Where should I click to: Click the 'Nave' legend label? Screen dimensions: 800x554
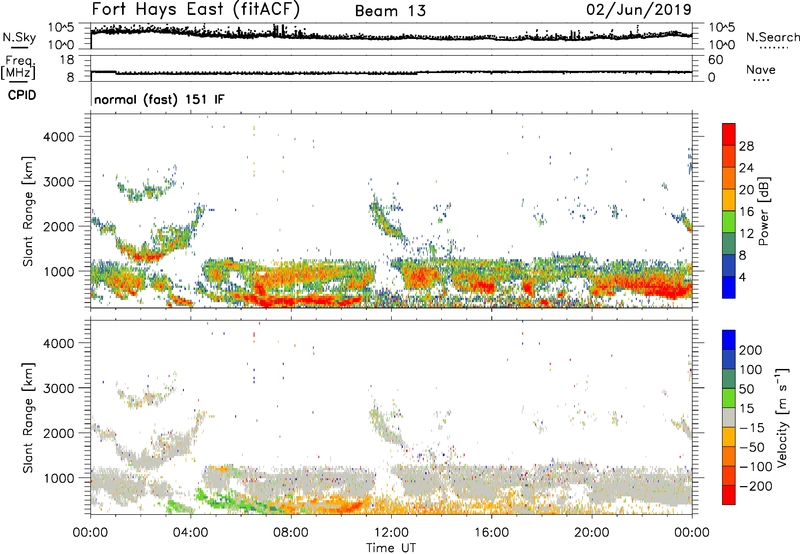[x=761, y=69]
